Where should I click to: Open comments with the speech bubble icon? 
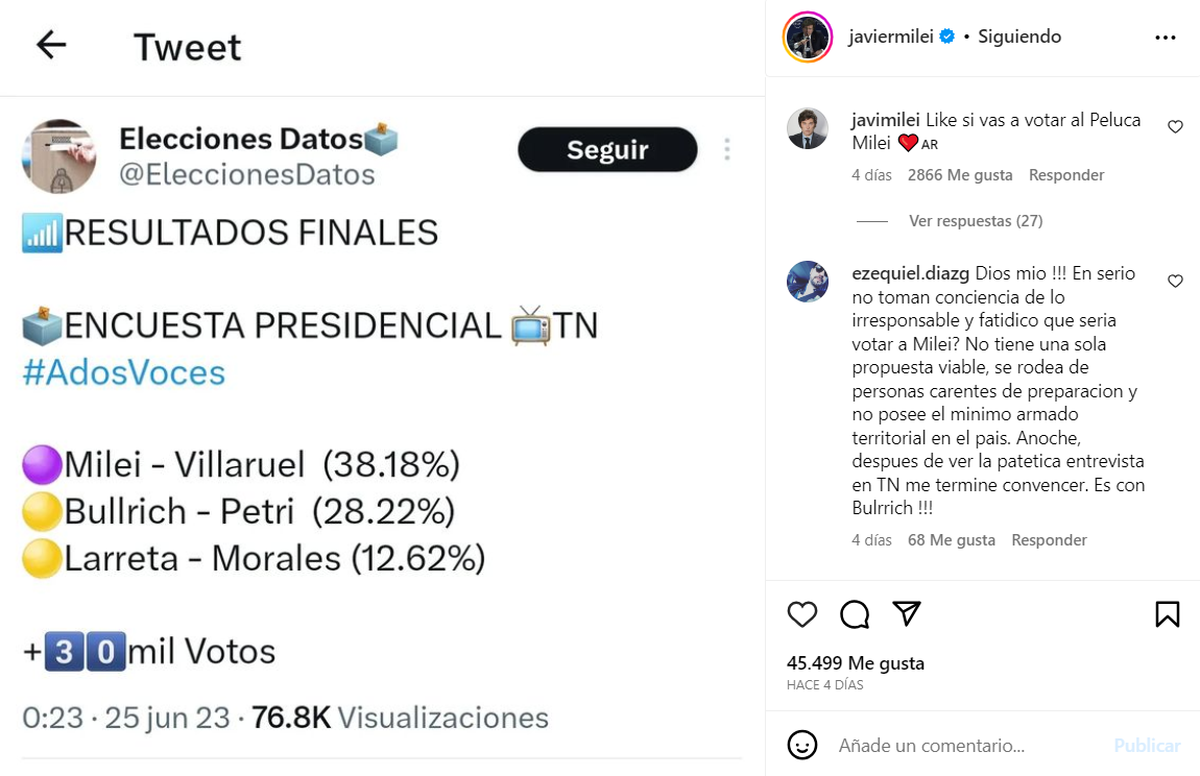[854, 614]
